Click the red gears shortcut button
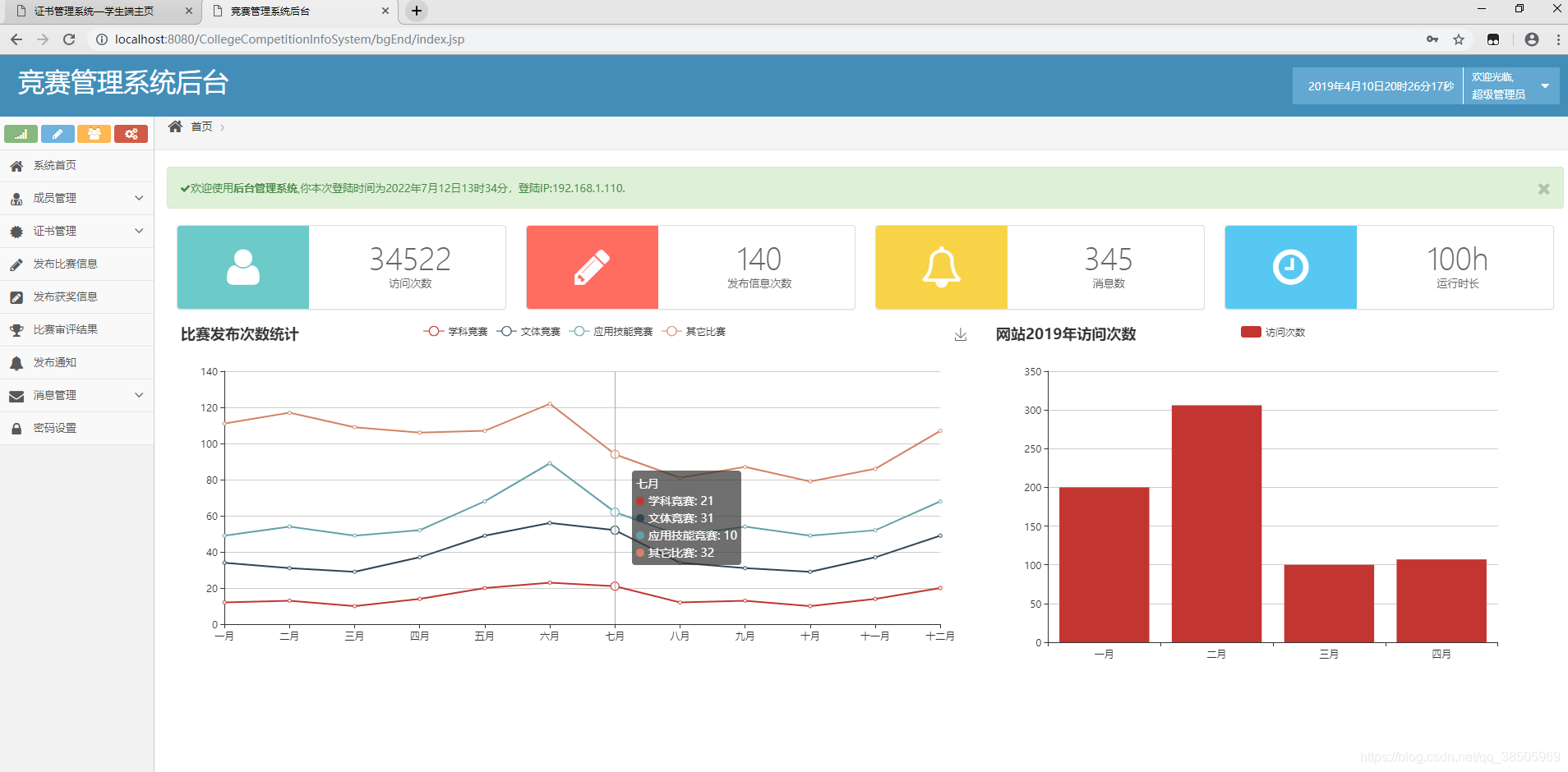The width and height of the screenshot is (1568, 772). [131, 134]
